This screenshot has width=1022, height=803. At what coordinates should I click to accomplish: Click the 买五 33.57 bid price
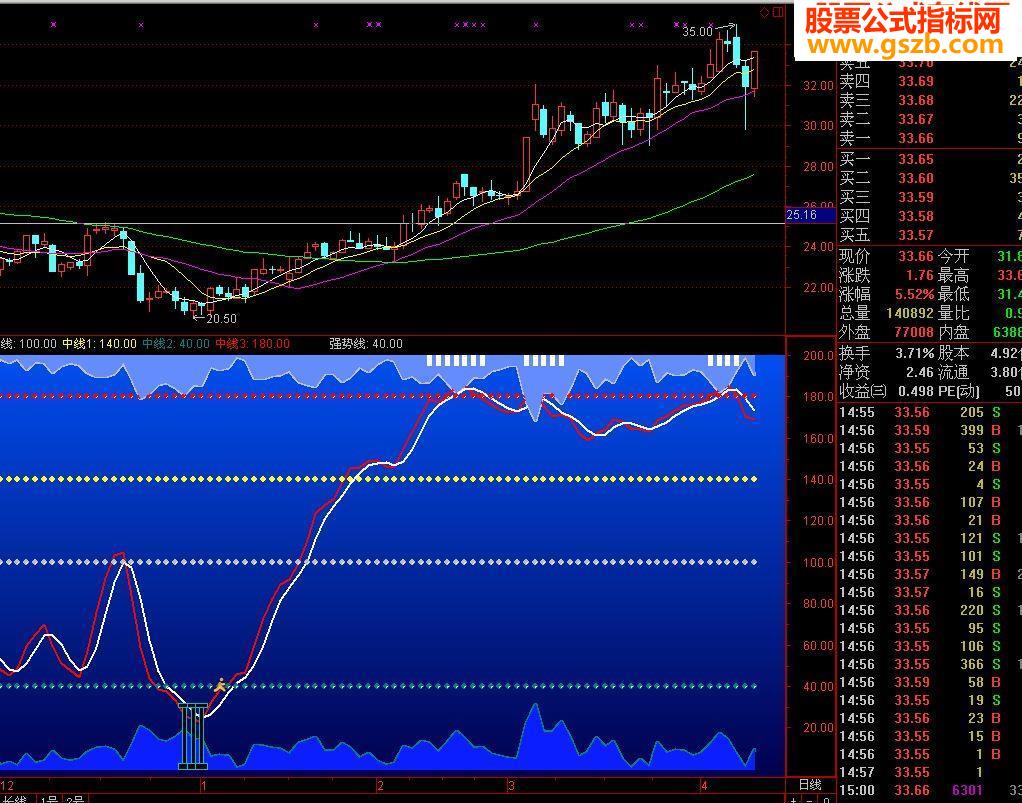(916, 235)
